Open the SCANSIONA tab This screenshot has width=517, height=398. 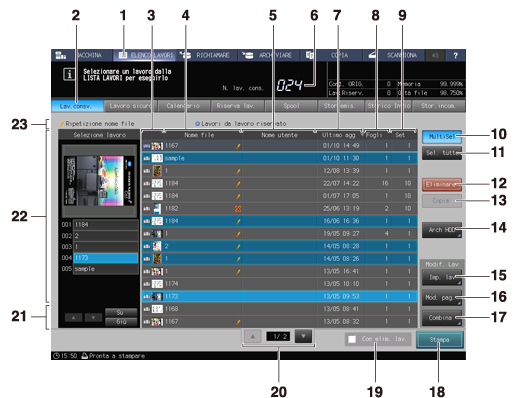point(394,55)
